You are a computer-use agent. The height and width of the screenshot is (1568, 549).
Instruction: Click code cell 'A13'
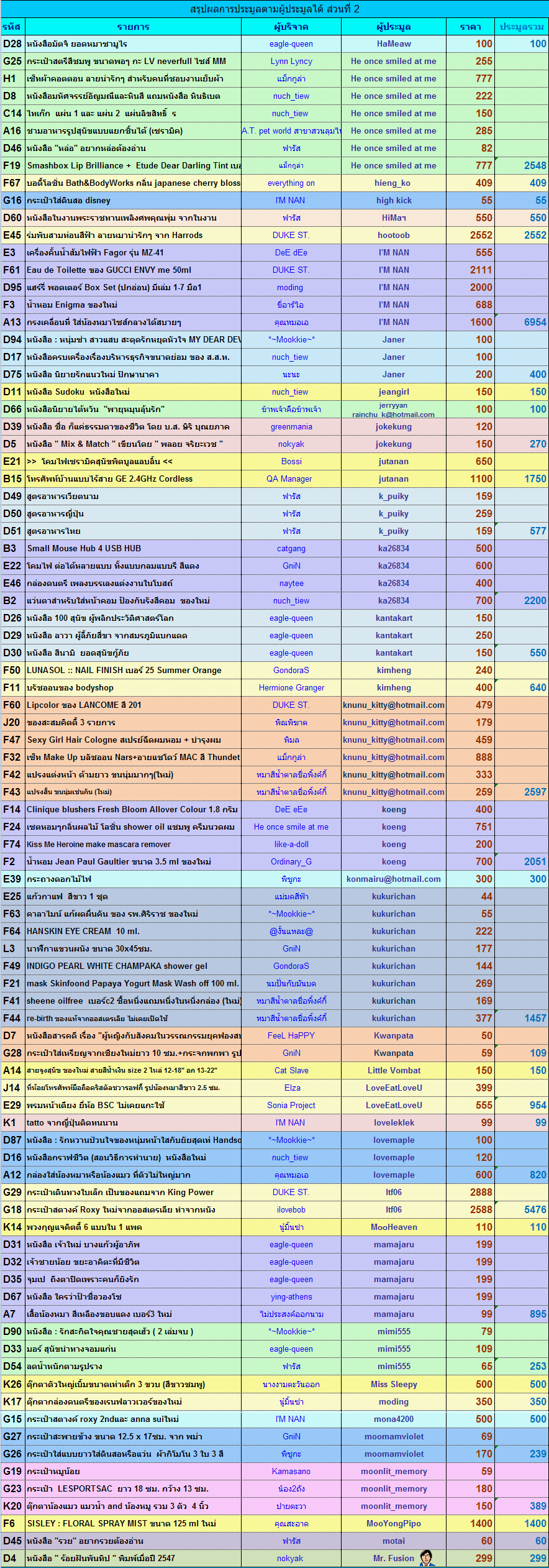pos(12,323)
